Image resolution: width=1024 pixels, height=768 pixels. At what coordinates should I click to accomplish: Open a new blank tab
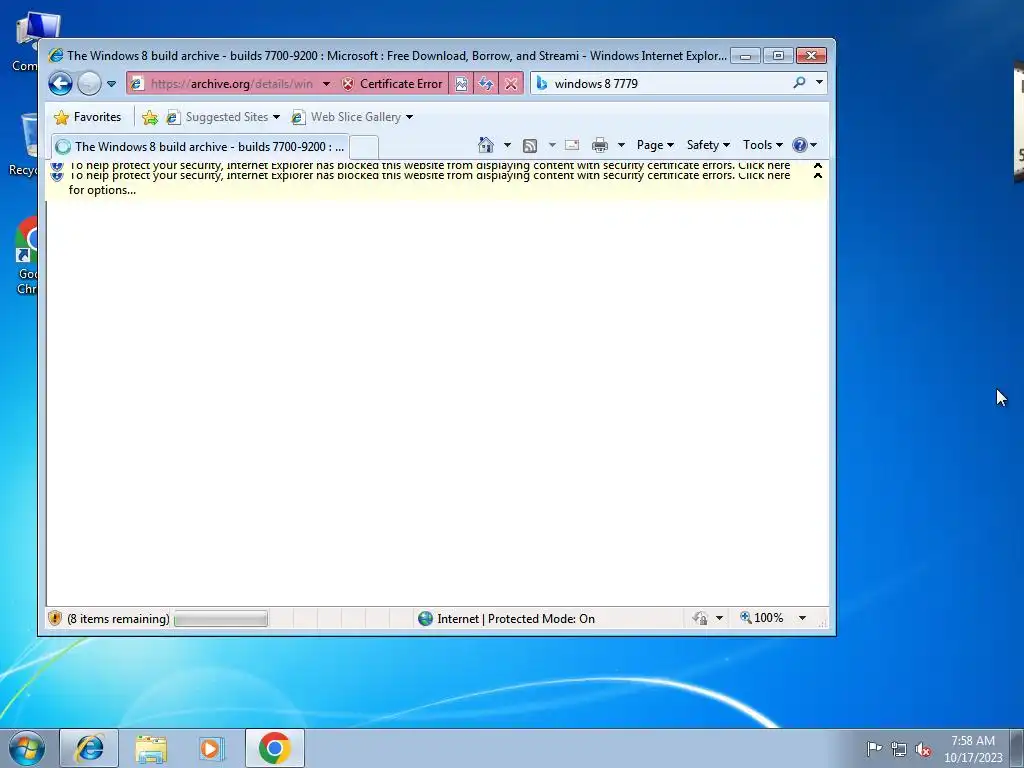pyautogui.click(x=364, y=147)
